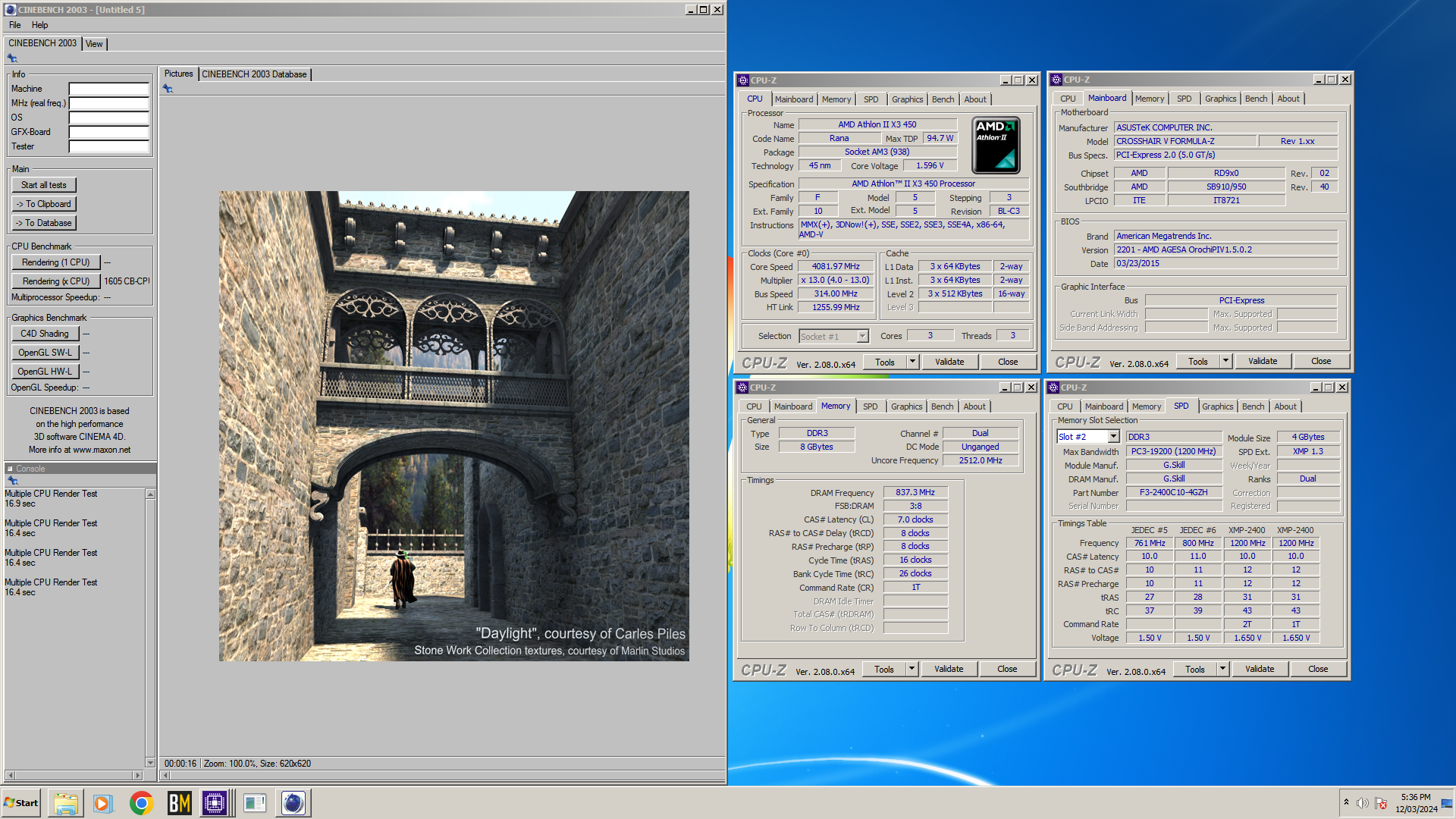Launch Windows Media Player from taskbar
1456x819 pixels.
point(103,803)
